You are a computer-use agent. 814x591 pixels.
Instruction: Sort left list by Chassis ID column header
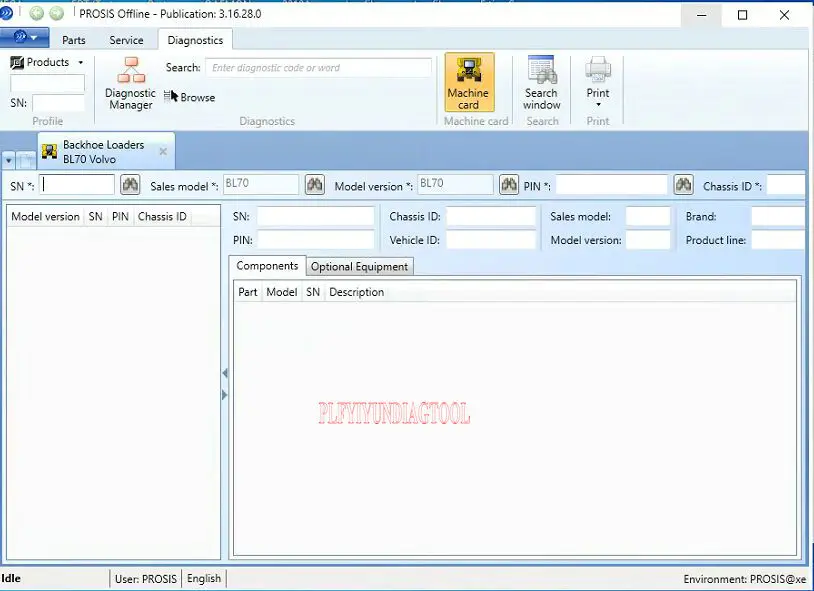(162, 217)
